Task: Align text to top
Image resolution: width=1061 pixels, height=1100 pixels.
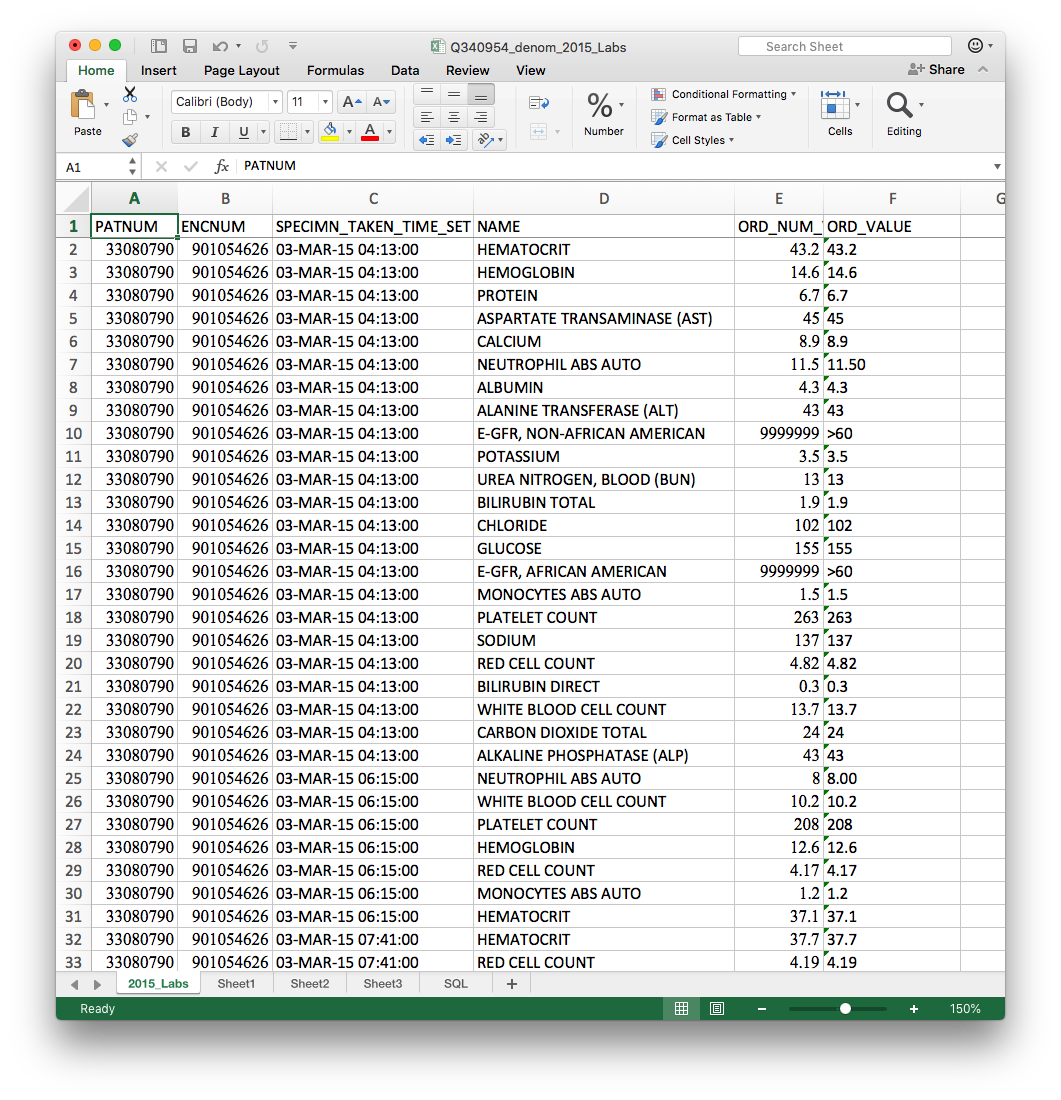Action: point(427,94)
